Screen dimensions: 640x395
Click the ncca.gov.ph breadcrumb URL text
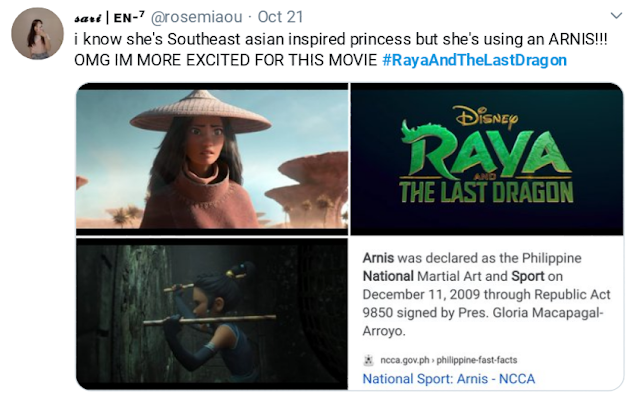pos(449,360)
